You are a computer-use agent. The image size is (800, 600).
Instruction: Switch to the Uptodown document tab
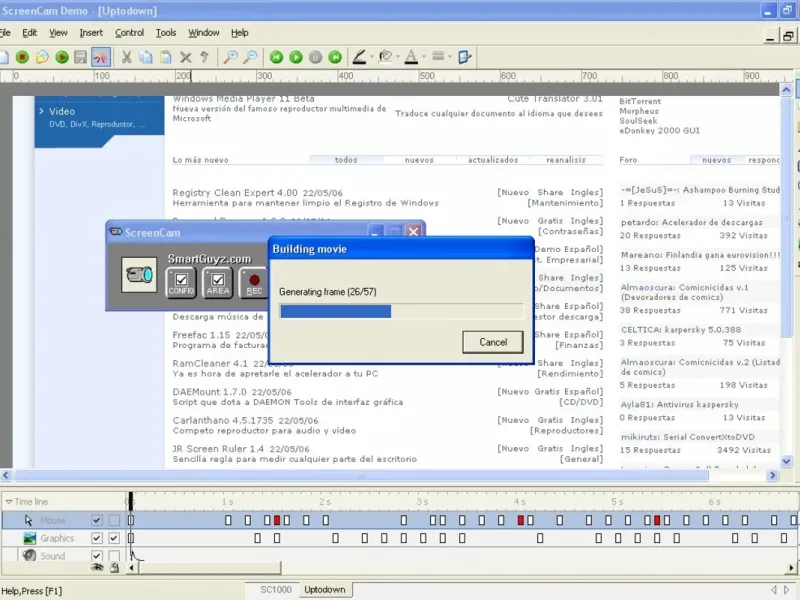[x=325, y=590]
